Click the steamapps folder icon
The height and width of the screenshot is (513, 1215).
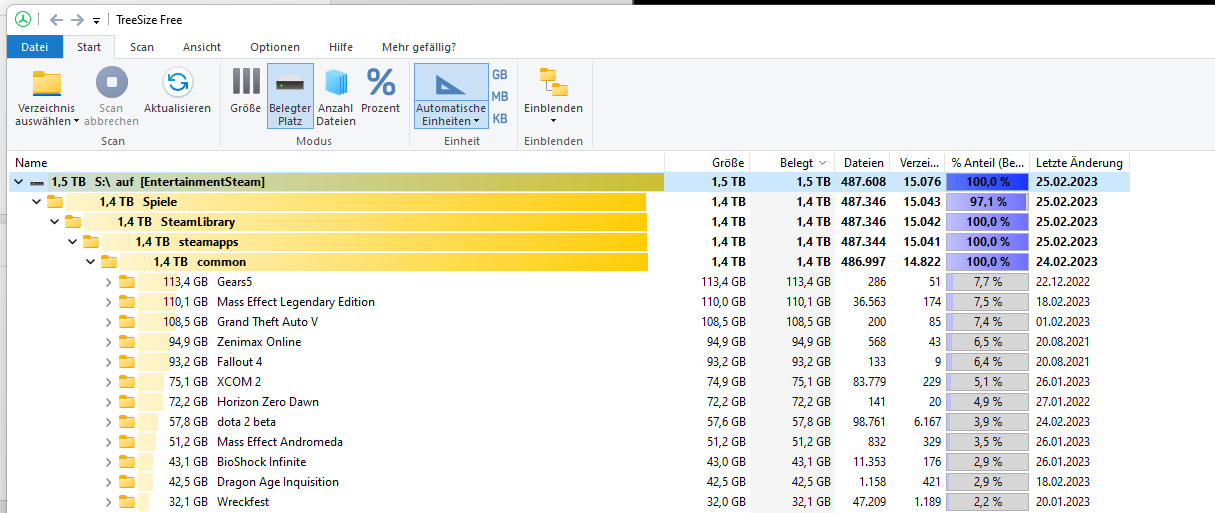(91, 242)
